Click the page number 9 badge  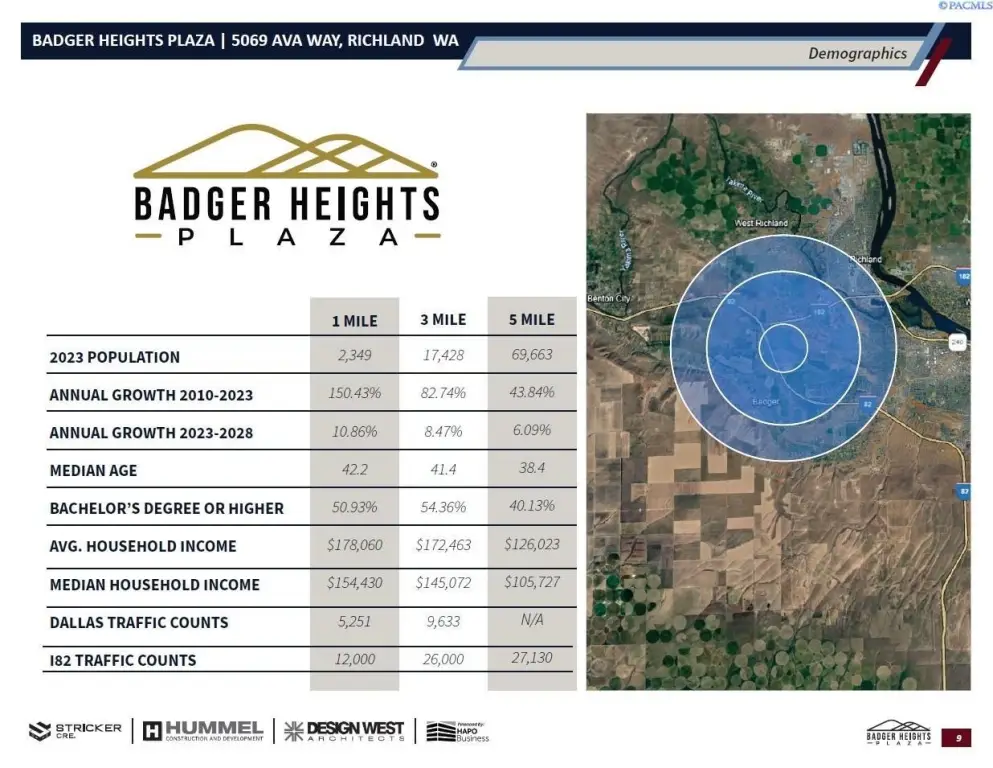click(x=957, y=738)
